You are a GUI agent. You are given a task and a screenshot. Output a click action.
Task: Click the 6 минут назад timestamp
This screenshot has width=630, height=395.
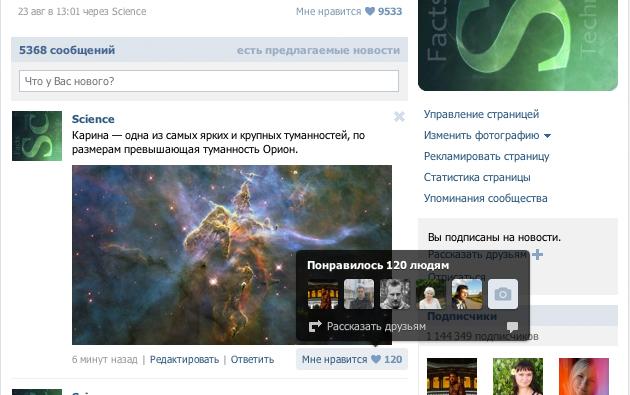[104, 359]
